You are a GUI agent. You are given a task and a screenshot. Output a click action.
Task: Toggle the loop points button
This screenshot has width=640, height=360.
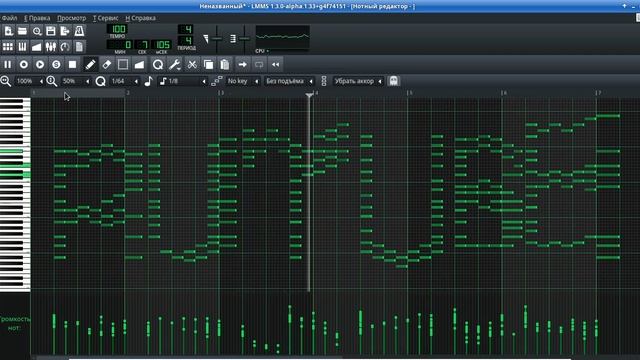pos(259,64)
